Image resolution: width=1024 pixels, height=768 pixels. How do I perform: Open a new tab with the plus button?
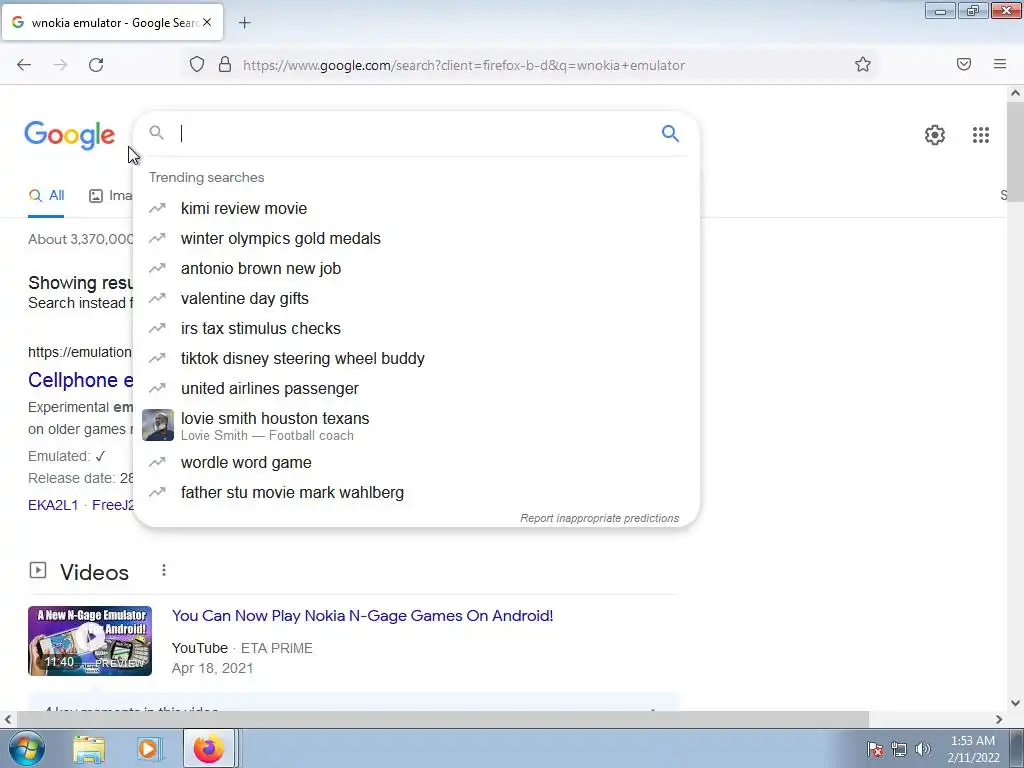pos(244,23)
